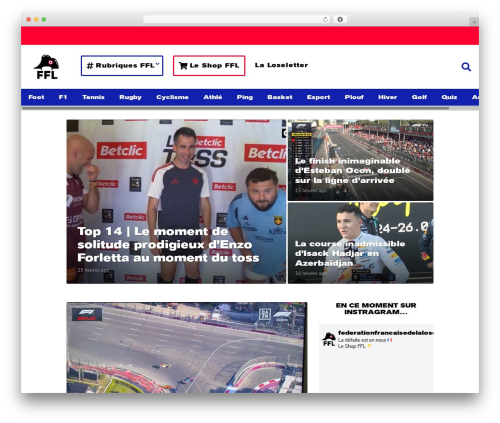This screenshot has height=423, width=500.
Task: Click the macOS yellow minimize button
Action: point(36,20)
